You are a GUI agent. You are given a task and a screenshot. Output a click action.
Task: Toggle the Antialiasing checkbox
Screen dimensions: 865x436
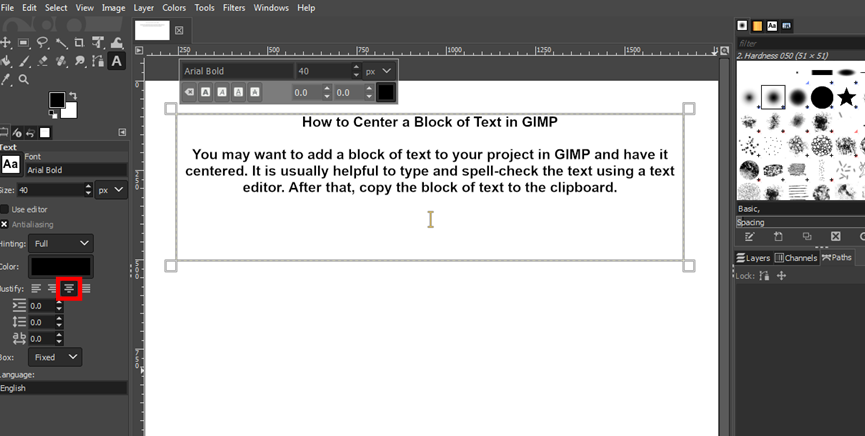pyautogui.click(x=4, y=224)
